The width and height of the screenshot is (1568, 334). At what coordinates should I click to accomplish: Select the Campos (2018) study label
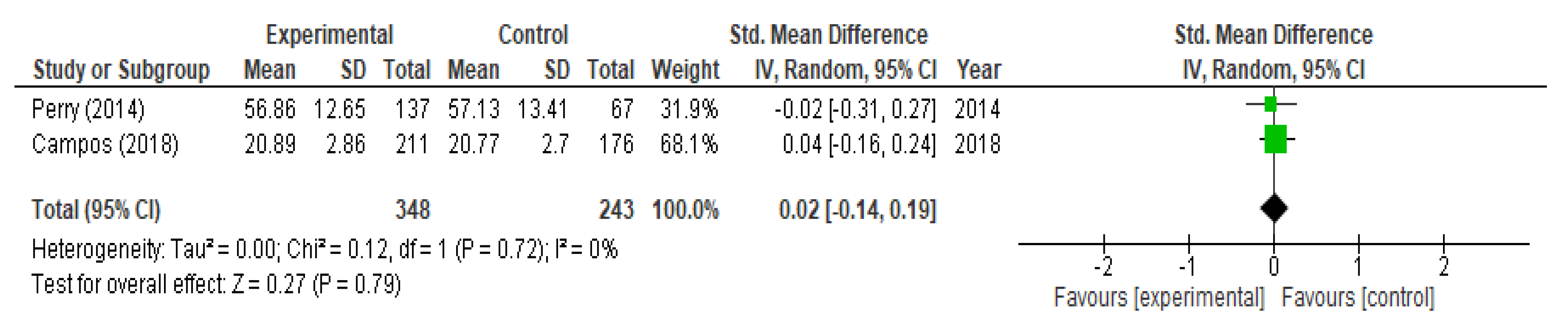point(105,145)
